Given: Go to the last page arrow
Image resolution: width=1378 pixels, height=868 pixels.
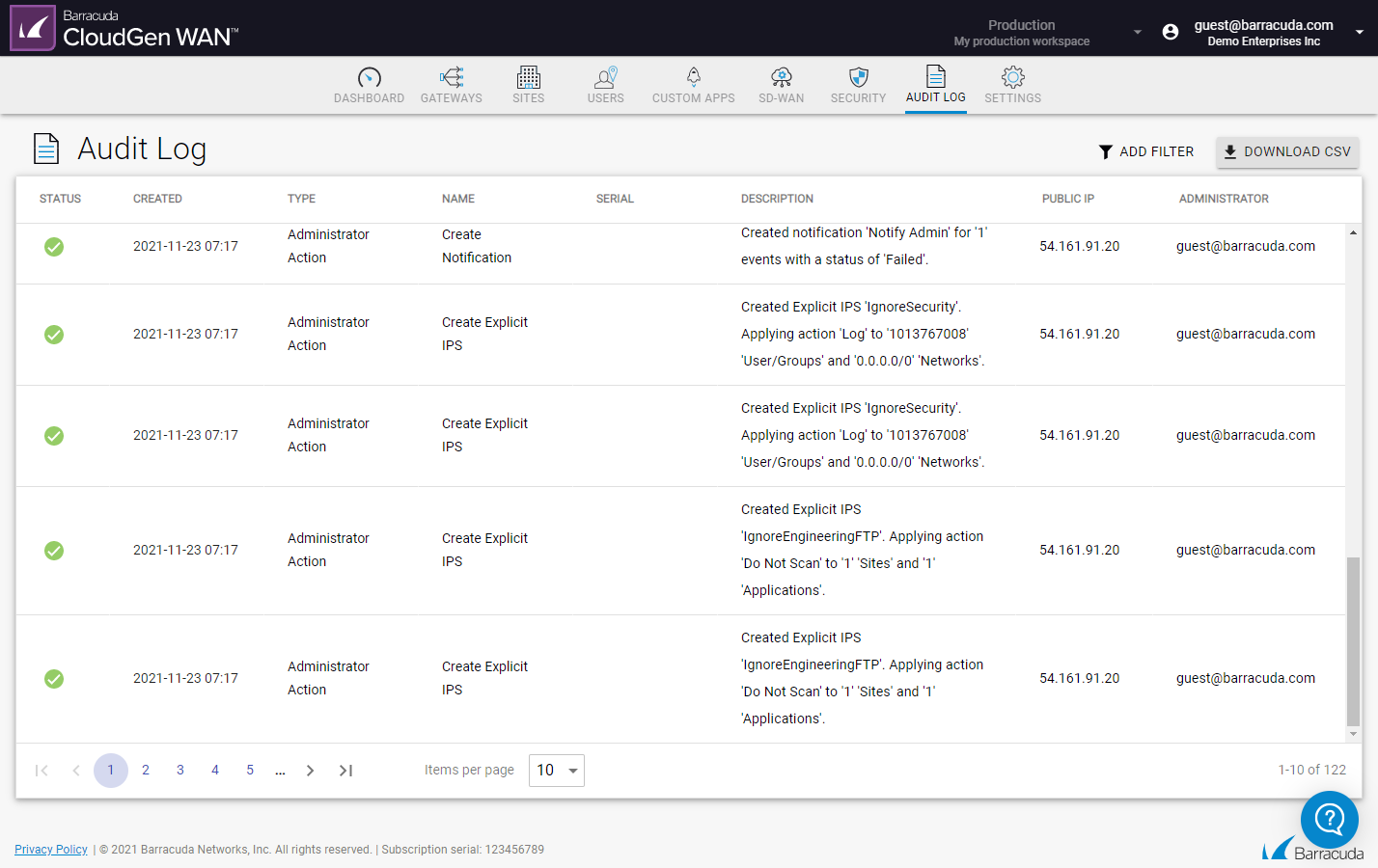Looking at the screenshot, I should pyautogui.click(x=345, y=771).
